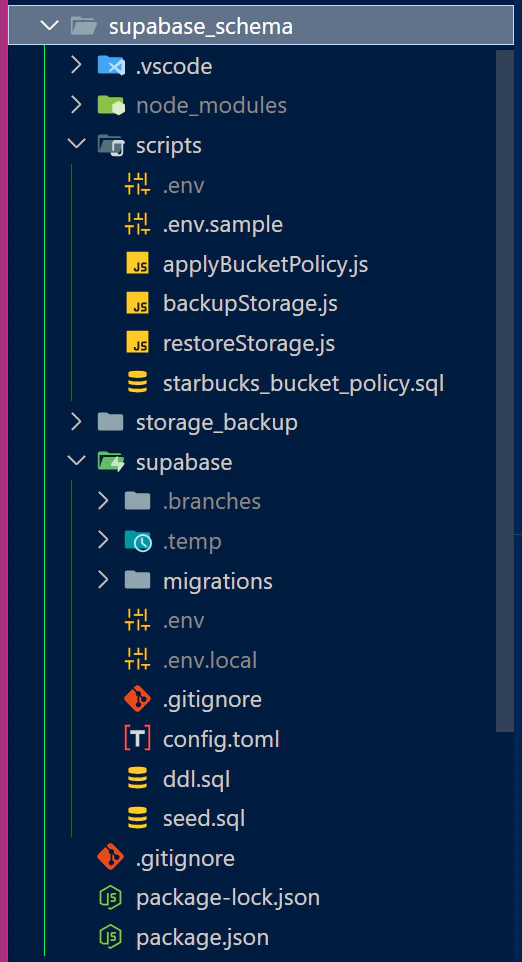Click the green supabase folder icon
The height and width of the screenshot is (962, 522).
(x=111, y=461)
